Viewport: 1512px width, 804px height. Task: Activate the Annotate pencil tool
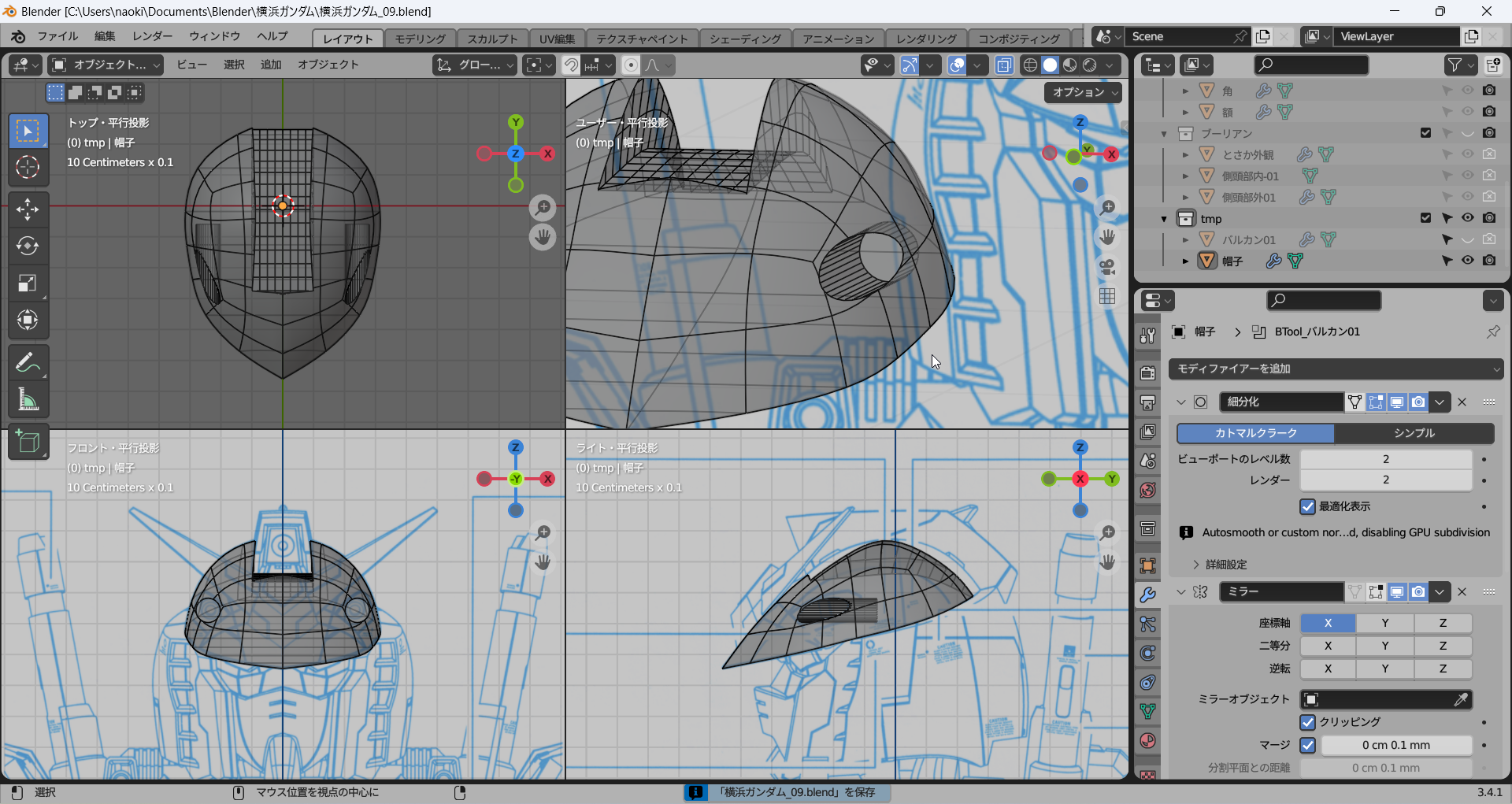28,363
